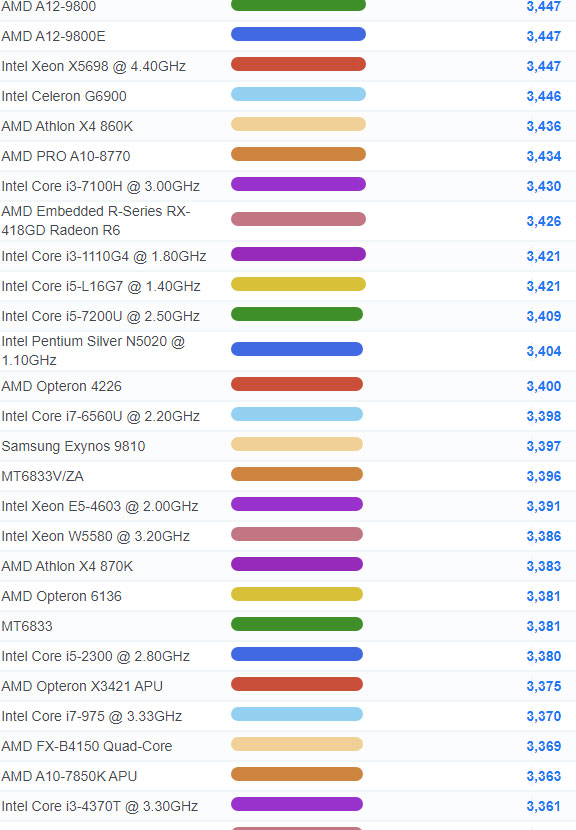Click the AMD Athlon X4 870K name

tap(67, 566)
